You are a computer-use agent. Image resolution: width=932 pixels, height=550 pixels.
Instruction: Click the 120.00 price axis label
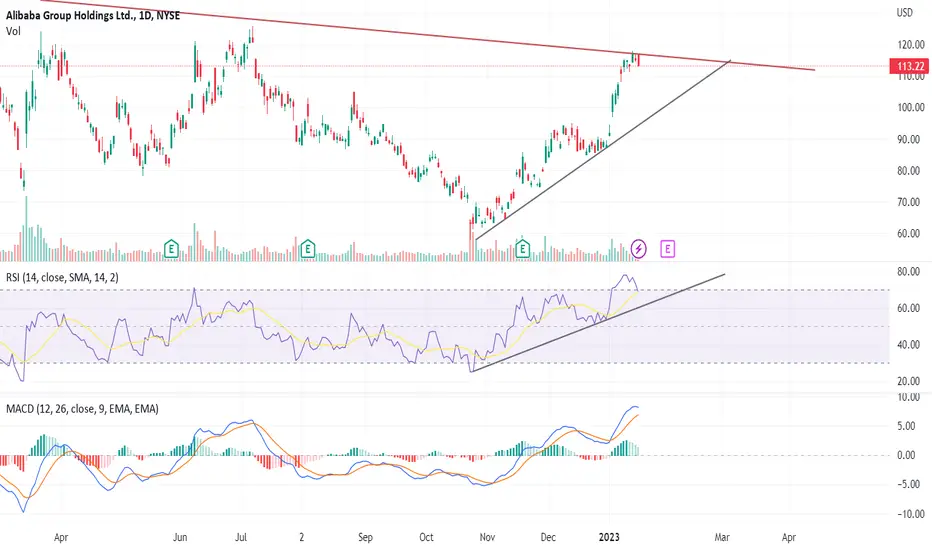tap(911, 45)
